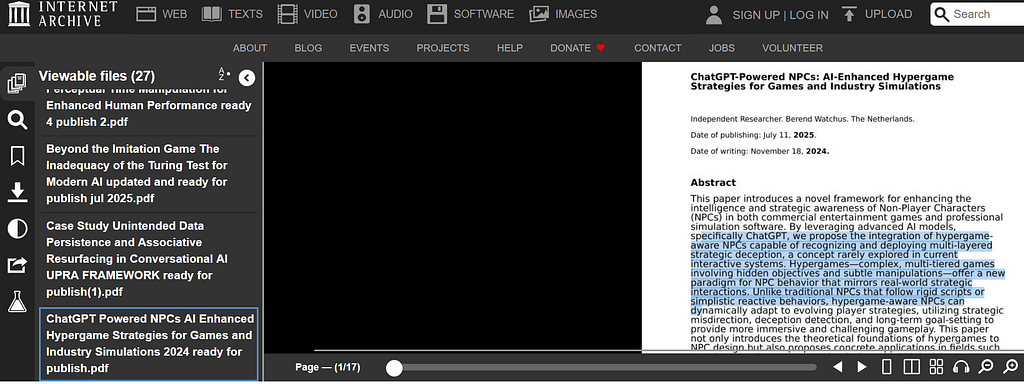Click the Independent Researcher author line
The width and height of the screenshot is (1024, 384).
802,119
